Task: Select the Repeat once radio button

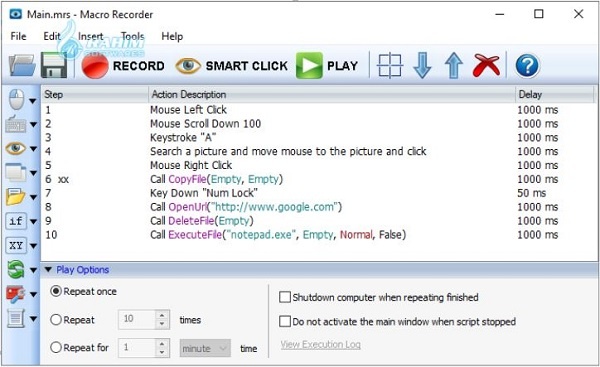Action: [x=56, y=291]
